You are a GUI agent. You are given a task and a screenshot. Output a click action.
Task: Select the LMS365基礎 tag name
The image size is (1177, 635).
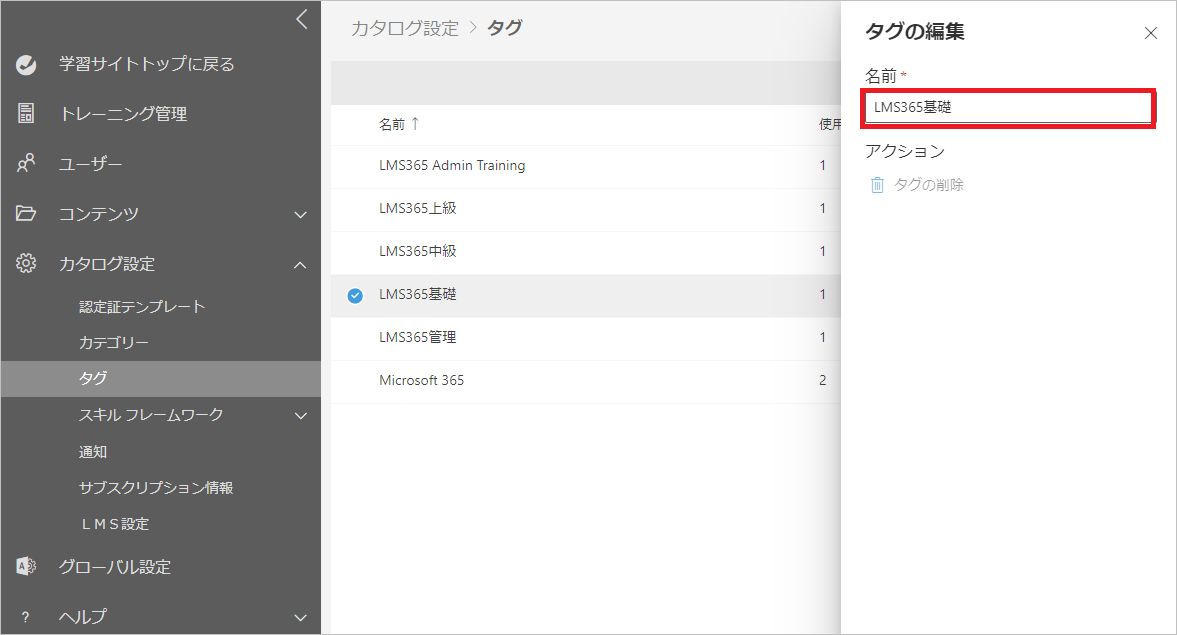[417, 294]
